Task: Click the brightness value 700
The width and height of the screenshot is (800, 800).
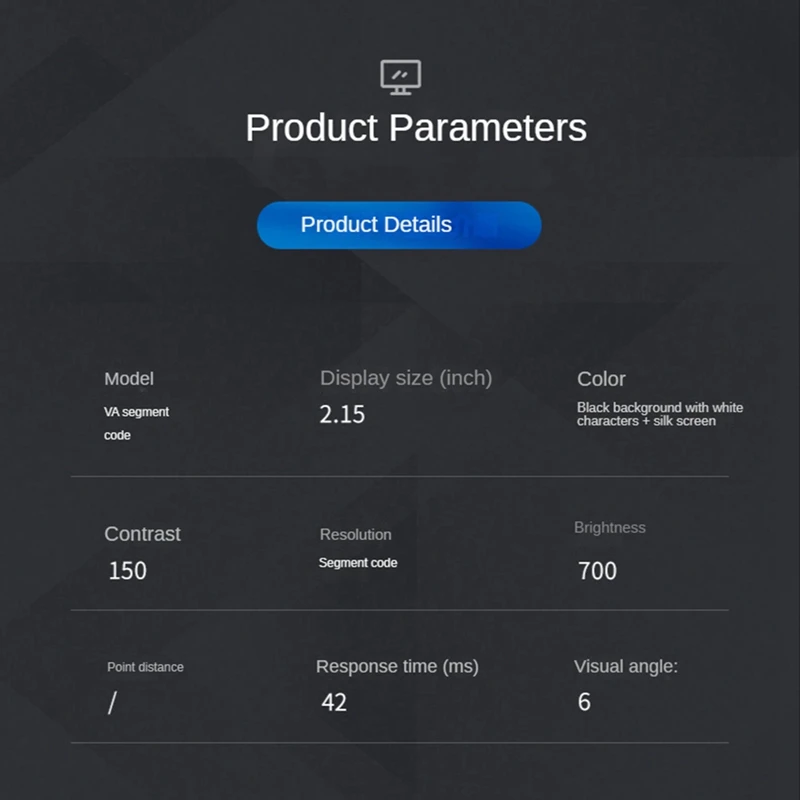Action: point(597,571)
